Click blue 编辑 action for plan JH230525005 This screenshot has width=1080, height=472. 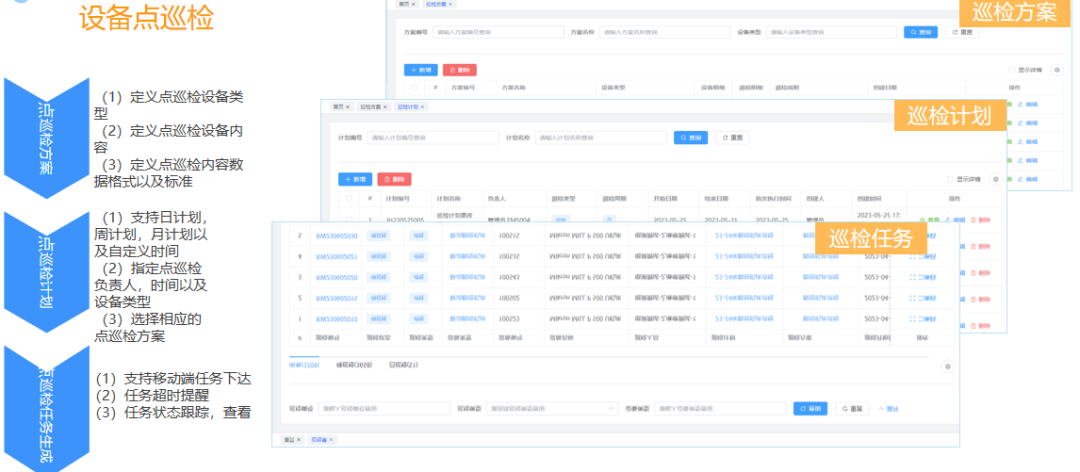pos(955,220)
